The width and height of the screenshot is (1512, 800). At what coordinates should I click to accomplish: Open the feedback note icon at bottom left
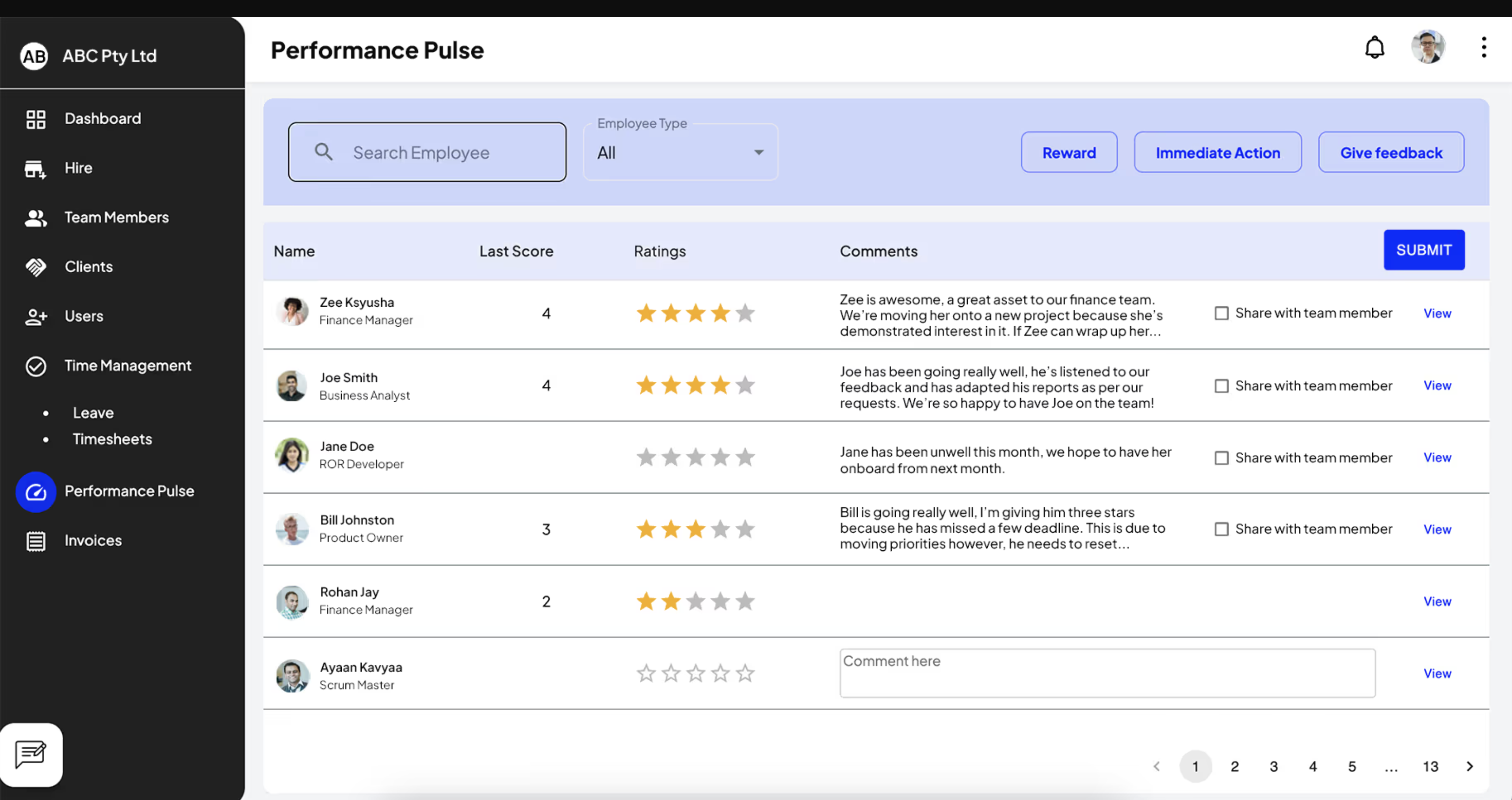tap(31, 754)
